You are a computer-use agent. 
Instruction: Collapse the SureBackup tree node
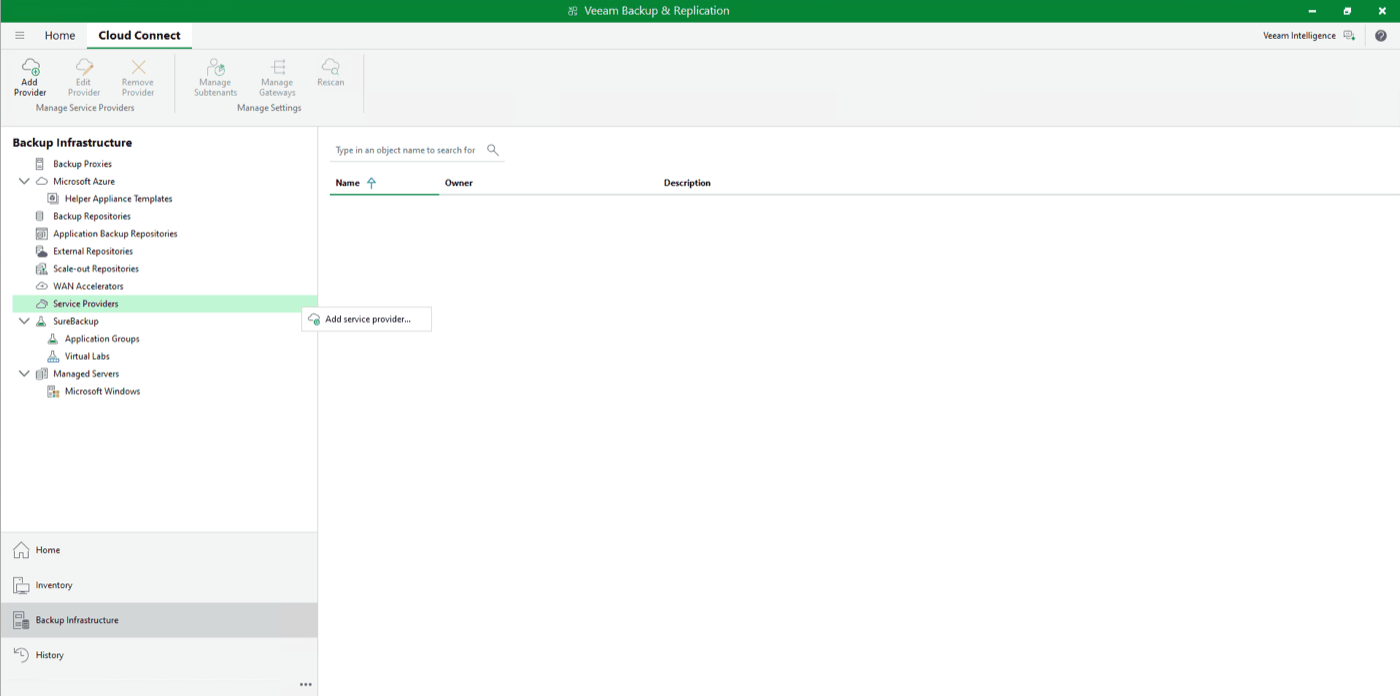click(x=24, y=321)
